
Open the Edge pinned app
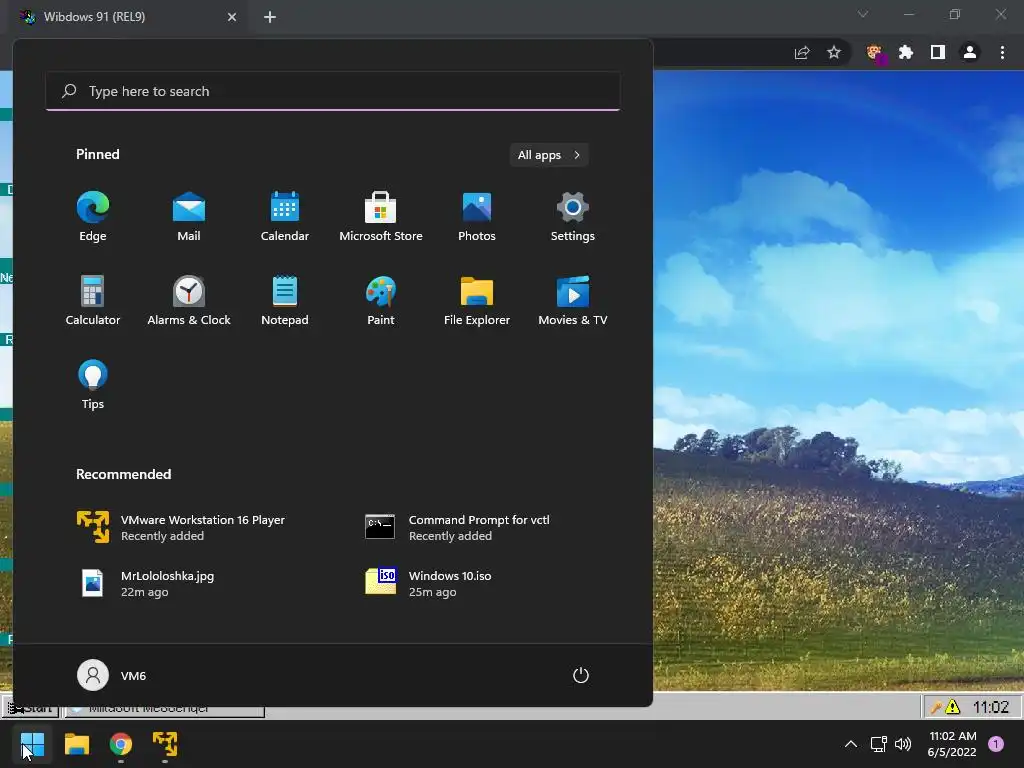click(x=93, y=216)
